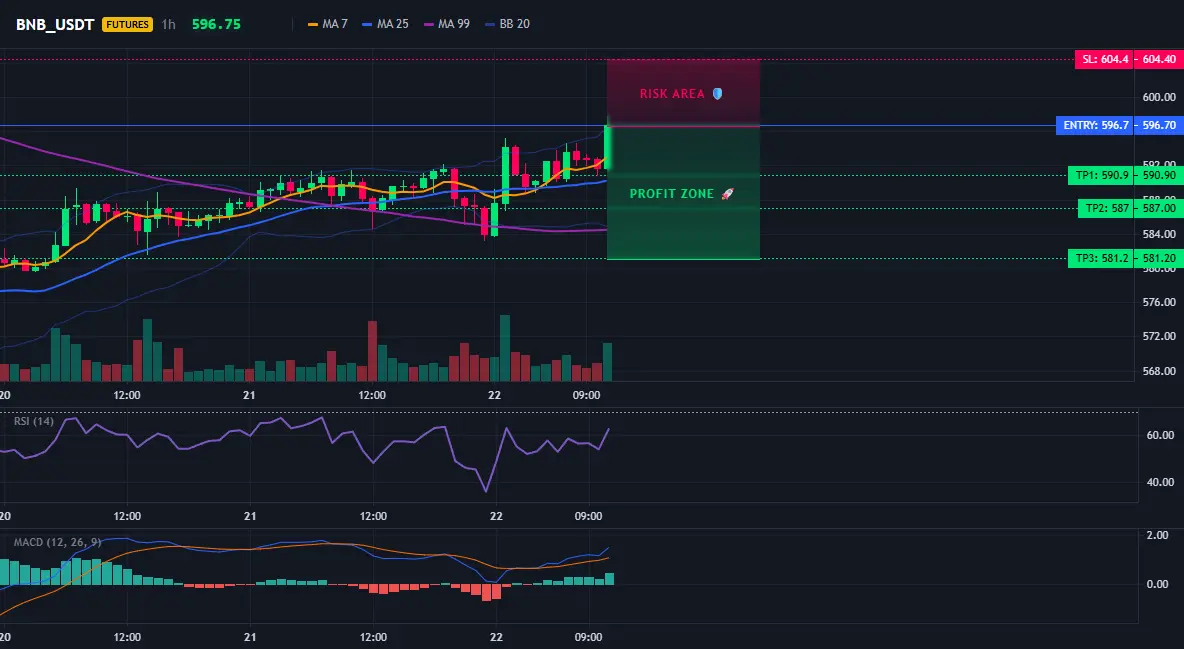This screenshot has width=1184, height=649.
Task: Click the 587.00 price axis marker
Action: pos(1158,209)
